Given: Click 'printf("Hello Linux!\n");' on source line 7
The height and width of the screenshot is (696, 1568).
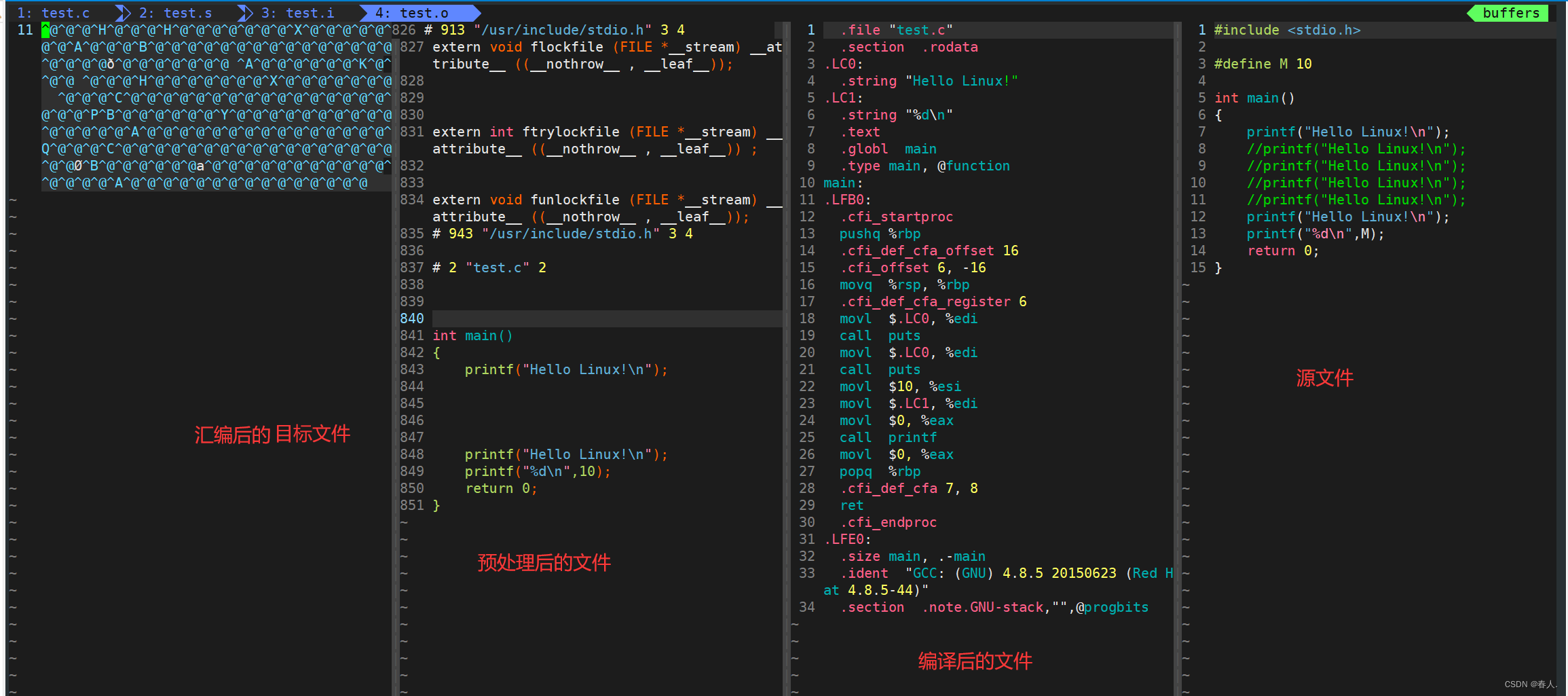Looking at the screenshot, I should pos(1348,132).
